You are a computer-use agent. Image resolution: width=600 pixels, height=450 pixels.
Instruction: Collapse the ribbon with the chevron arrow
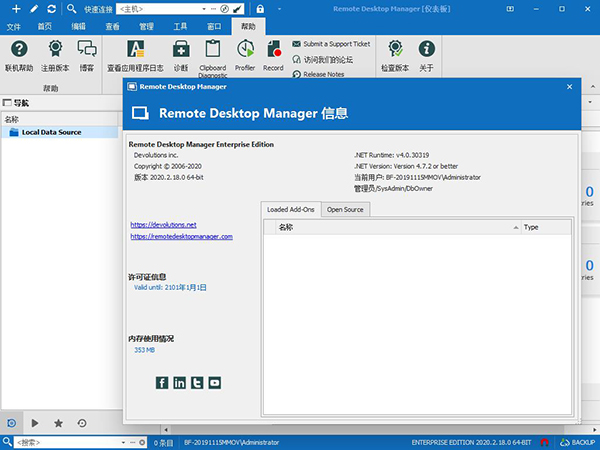coord(593,87)
